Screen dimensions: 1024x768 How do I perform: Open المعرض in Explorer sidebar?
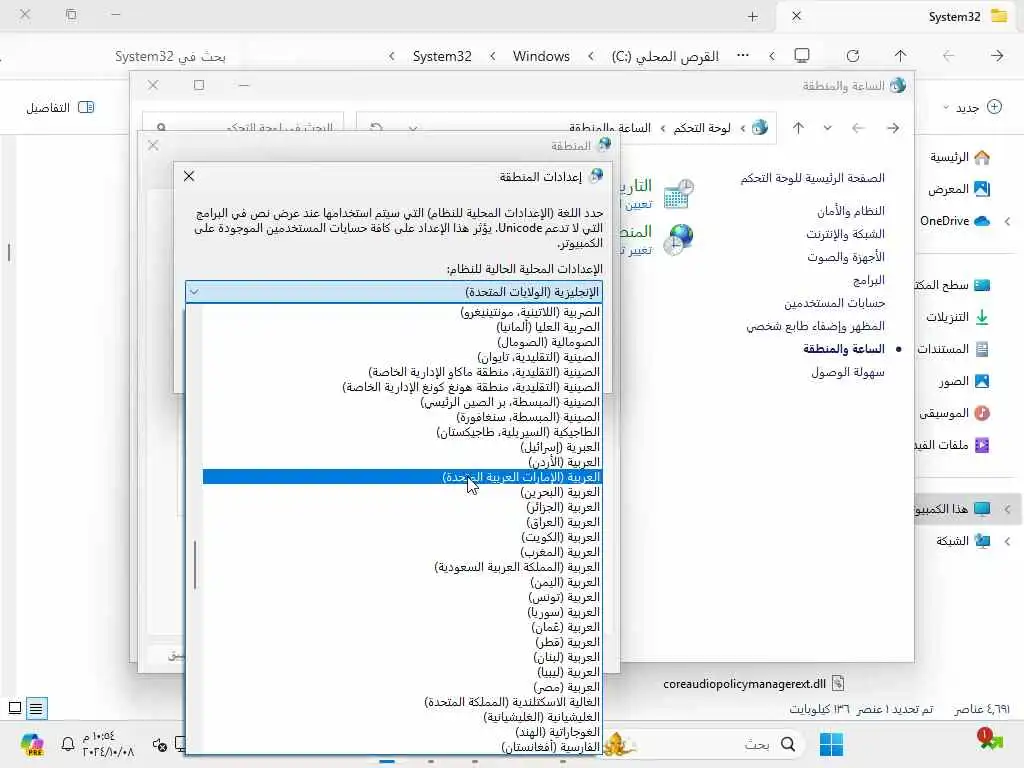coord(959,189)
